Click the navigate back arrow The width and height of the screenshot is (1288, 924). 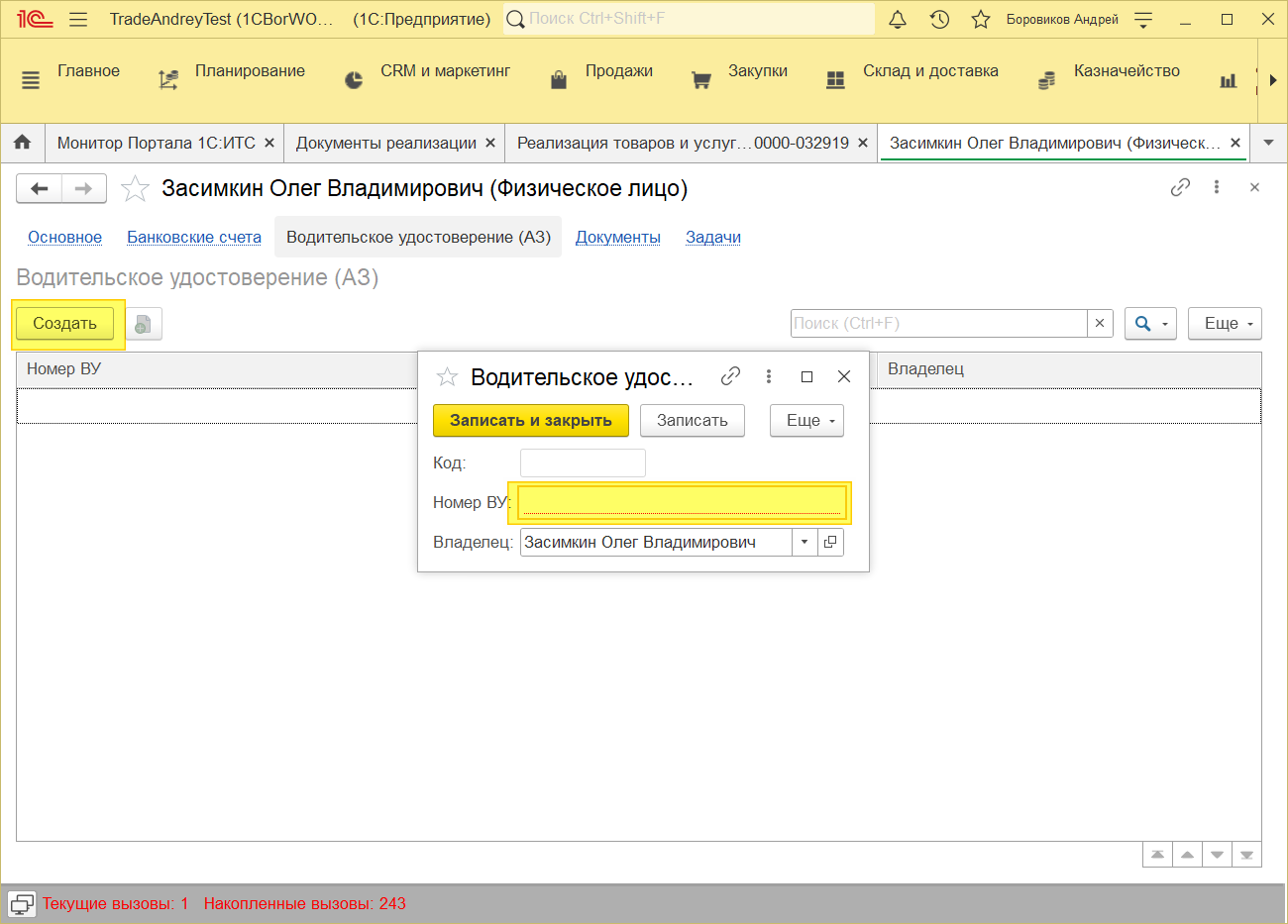point(40,188)
